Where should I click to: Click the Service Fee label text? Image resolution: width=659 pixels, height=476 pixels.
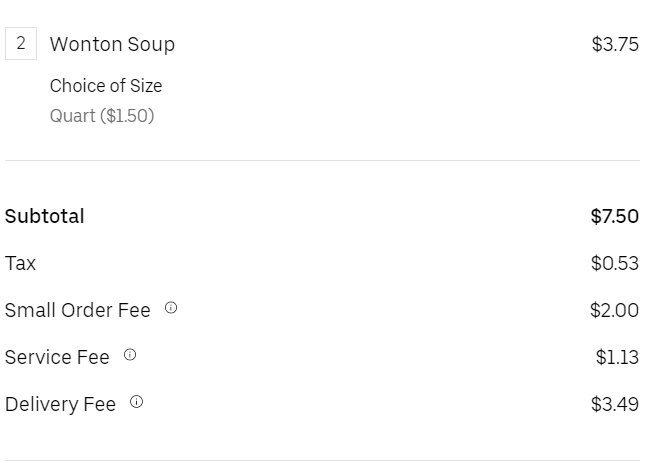coord(57,357)
